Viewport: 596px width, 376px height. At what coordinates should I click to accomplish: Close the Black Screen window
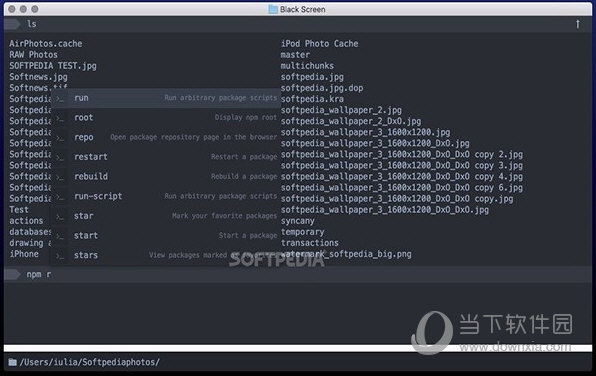[x=12, y=9]
